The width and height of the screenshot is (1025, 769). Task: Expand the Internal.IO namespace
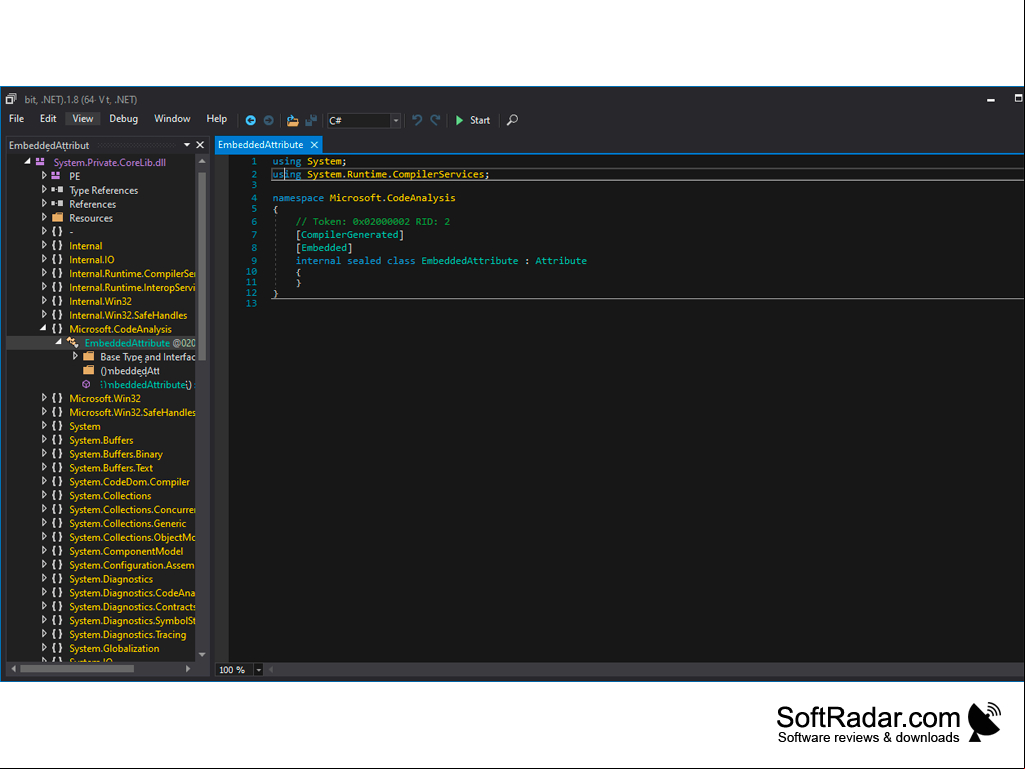[44, 259]
